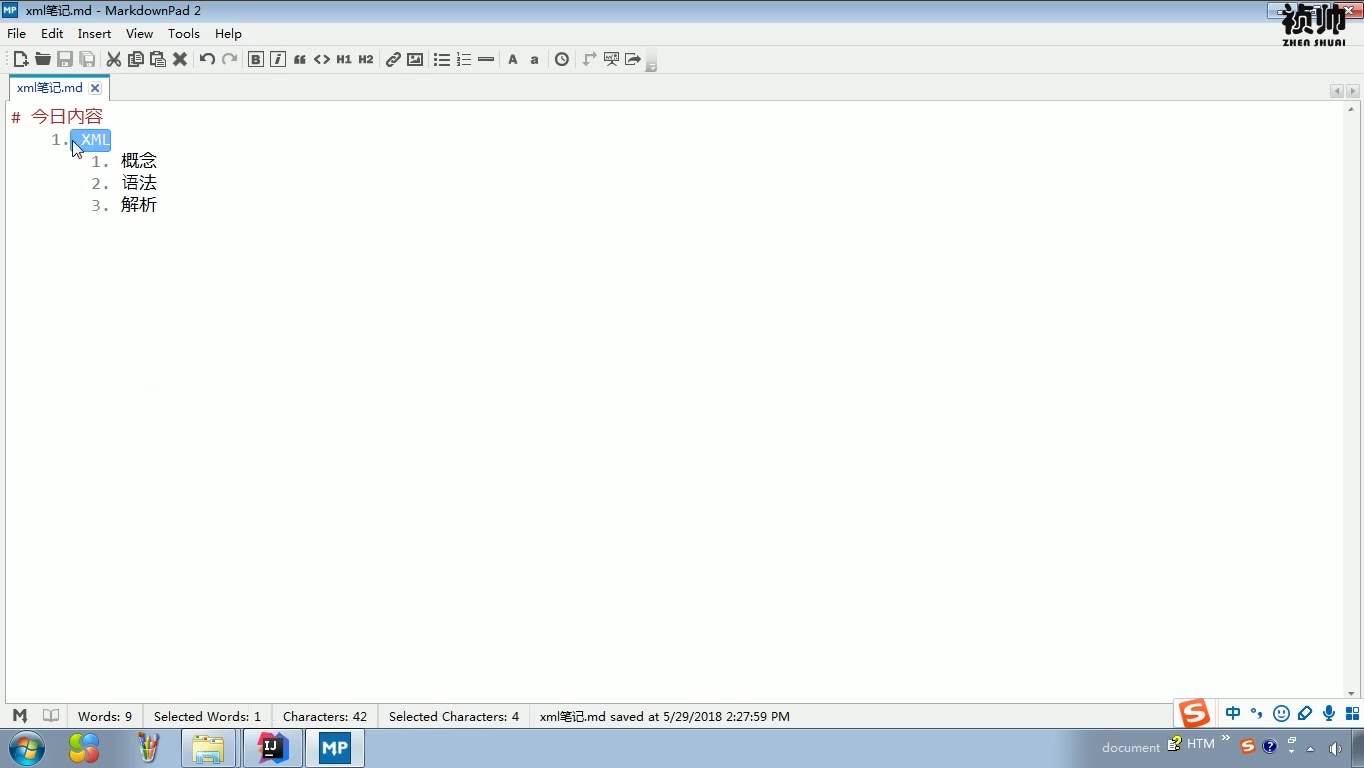1364x768 pixels.
Task: Click the editor scrollbar down arrow
Action: coord(1351,693)
